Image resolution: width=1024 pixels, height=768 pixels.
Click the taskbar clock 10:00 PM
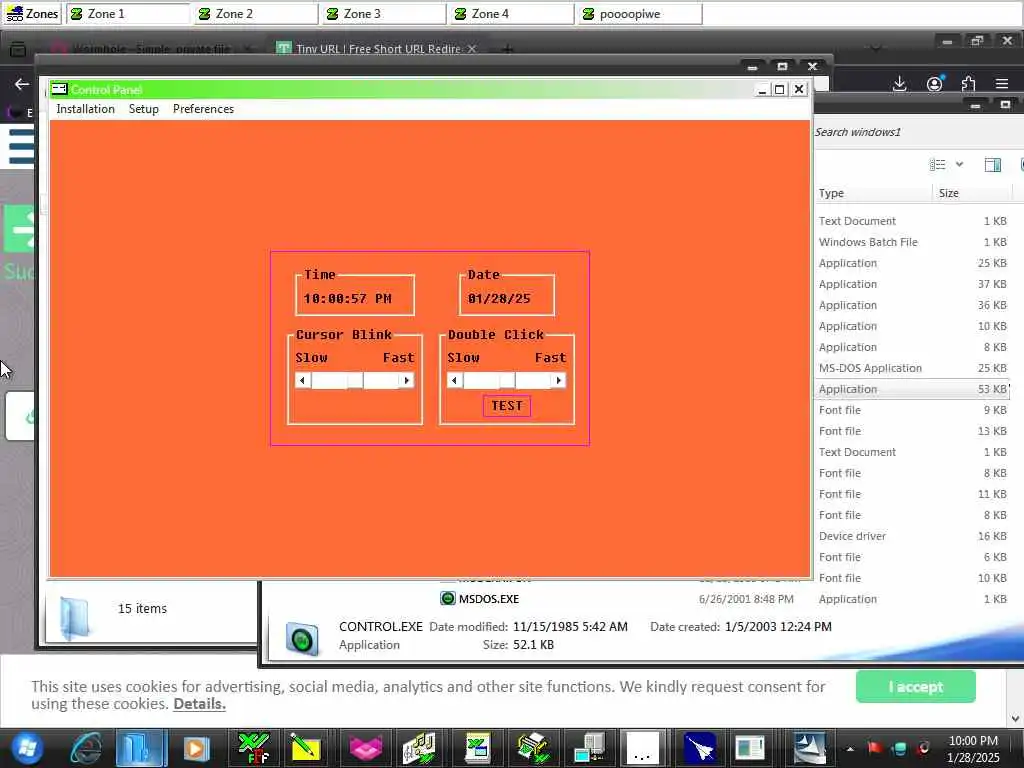coord(973,749)
